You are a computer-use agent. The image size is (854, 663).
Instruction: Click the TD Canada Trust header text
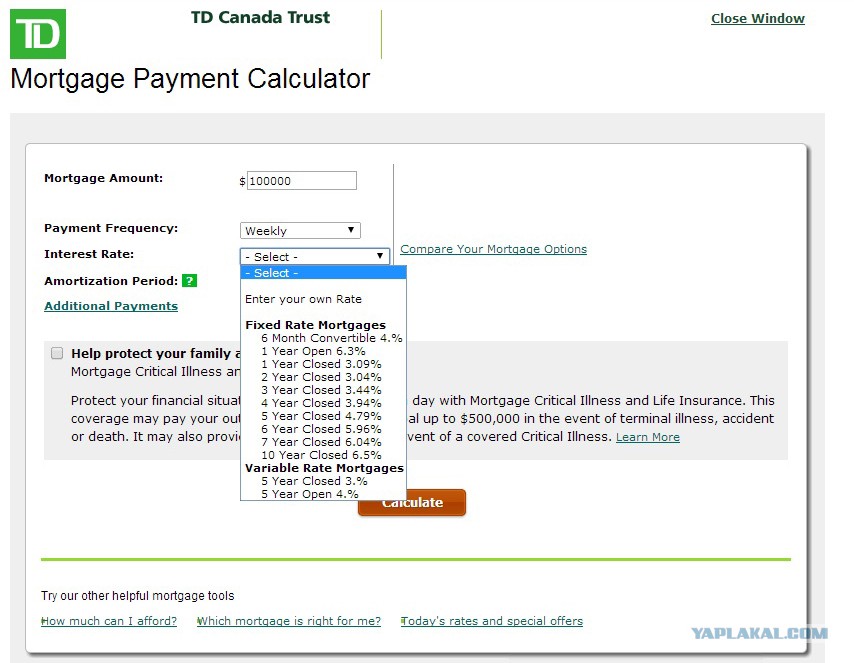pos(260,17)
